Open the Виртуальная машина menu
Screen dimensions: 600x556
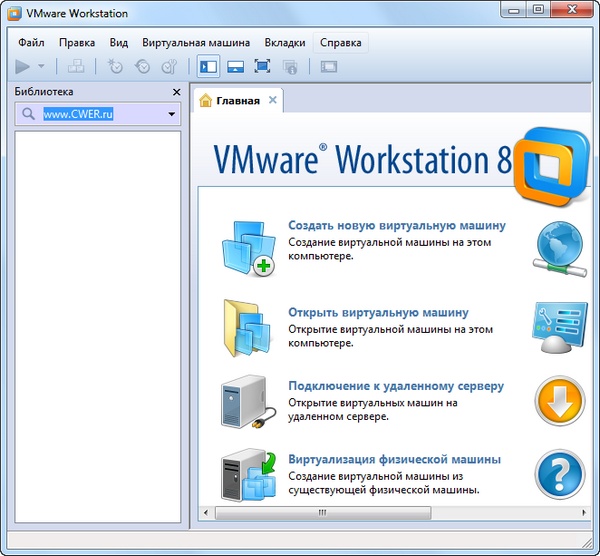point(196,43)
